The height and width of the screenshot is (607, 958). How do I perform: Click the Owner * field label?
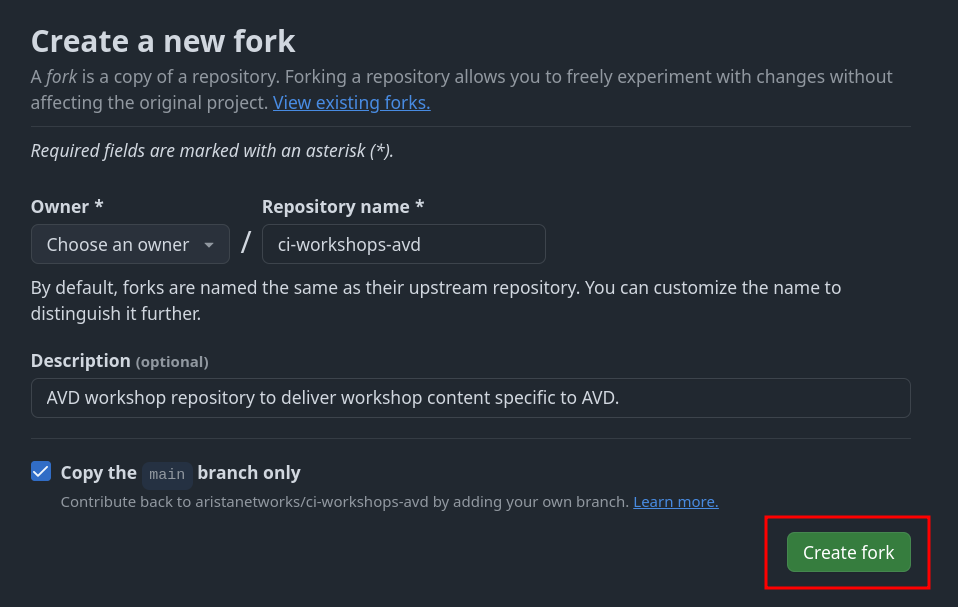(x=67, y=207)
